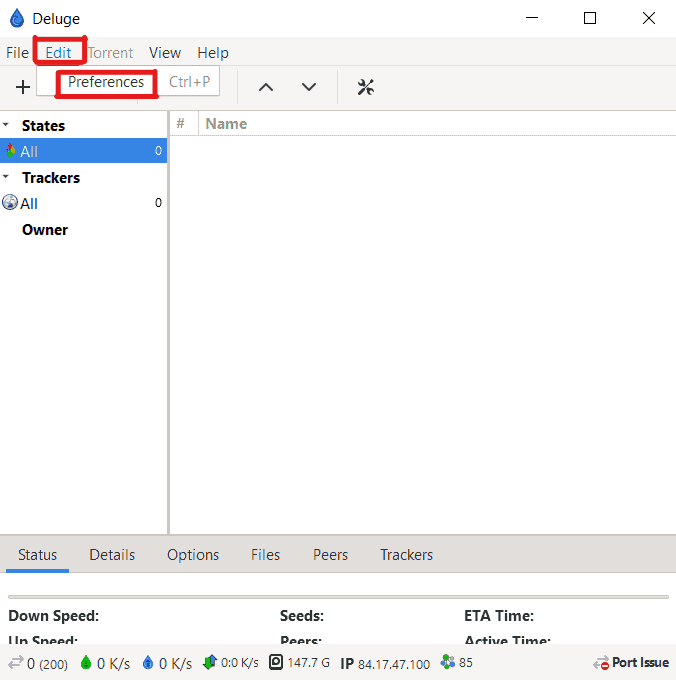The image size is (676, 680).
Task: Click the queue down arrow icon
Action: coord(309,87)
